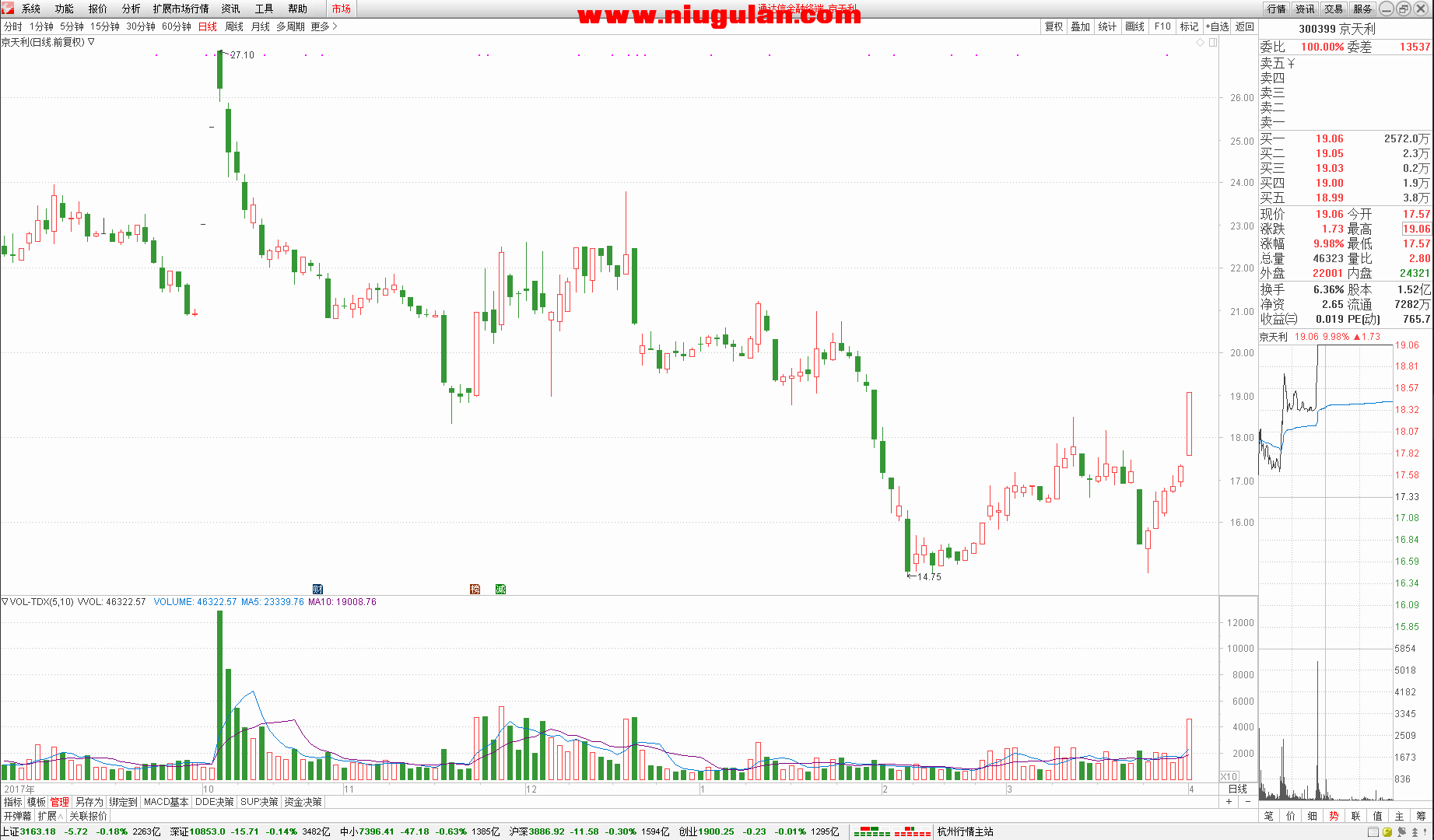Screen dimensions: 1434x840
Task: Open the 多周期 multi-period option
Action: 291,26
